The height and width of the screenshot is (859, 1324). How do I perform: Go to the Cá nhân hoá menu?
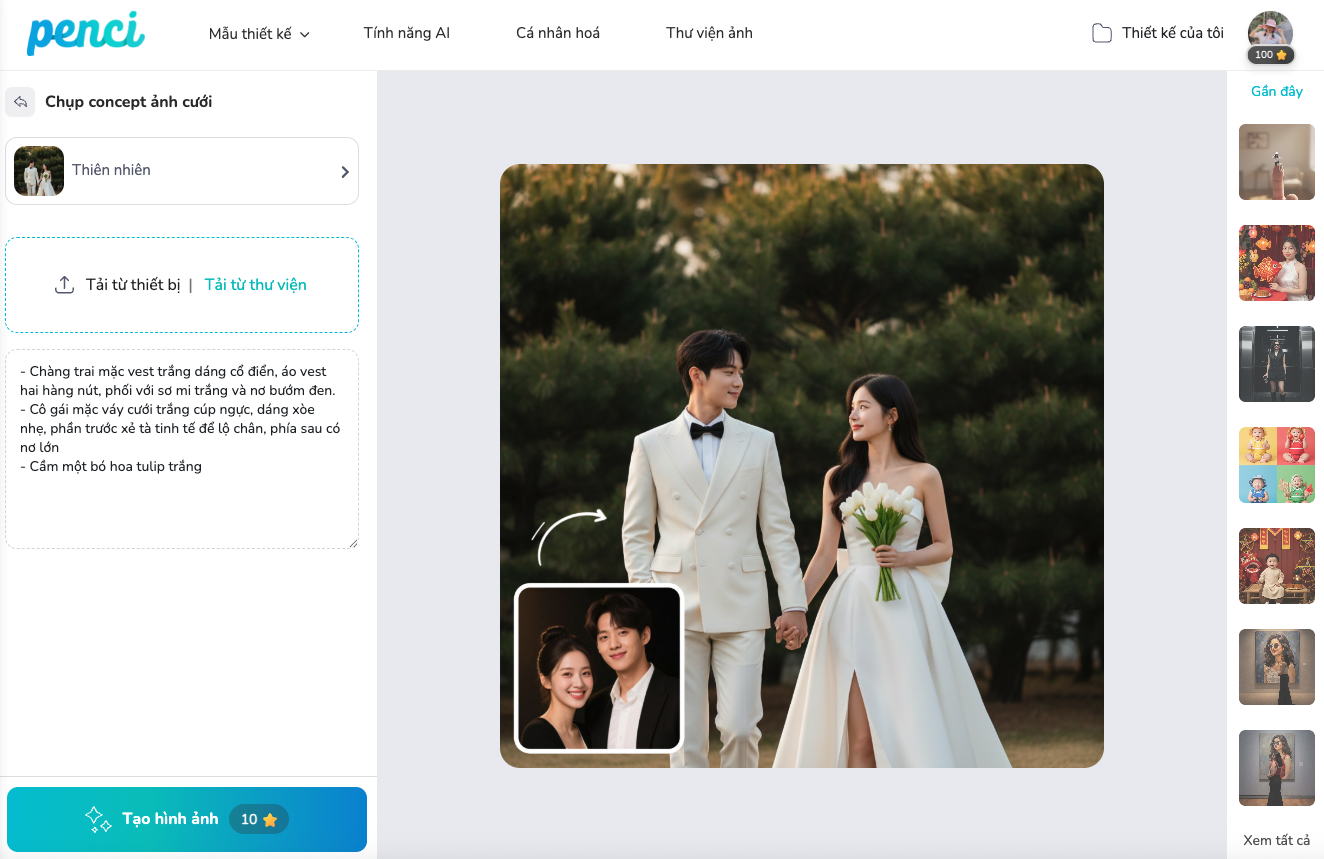(557, 33)
